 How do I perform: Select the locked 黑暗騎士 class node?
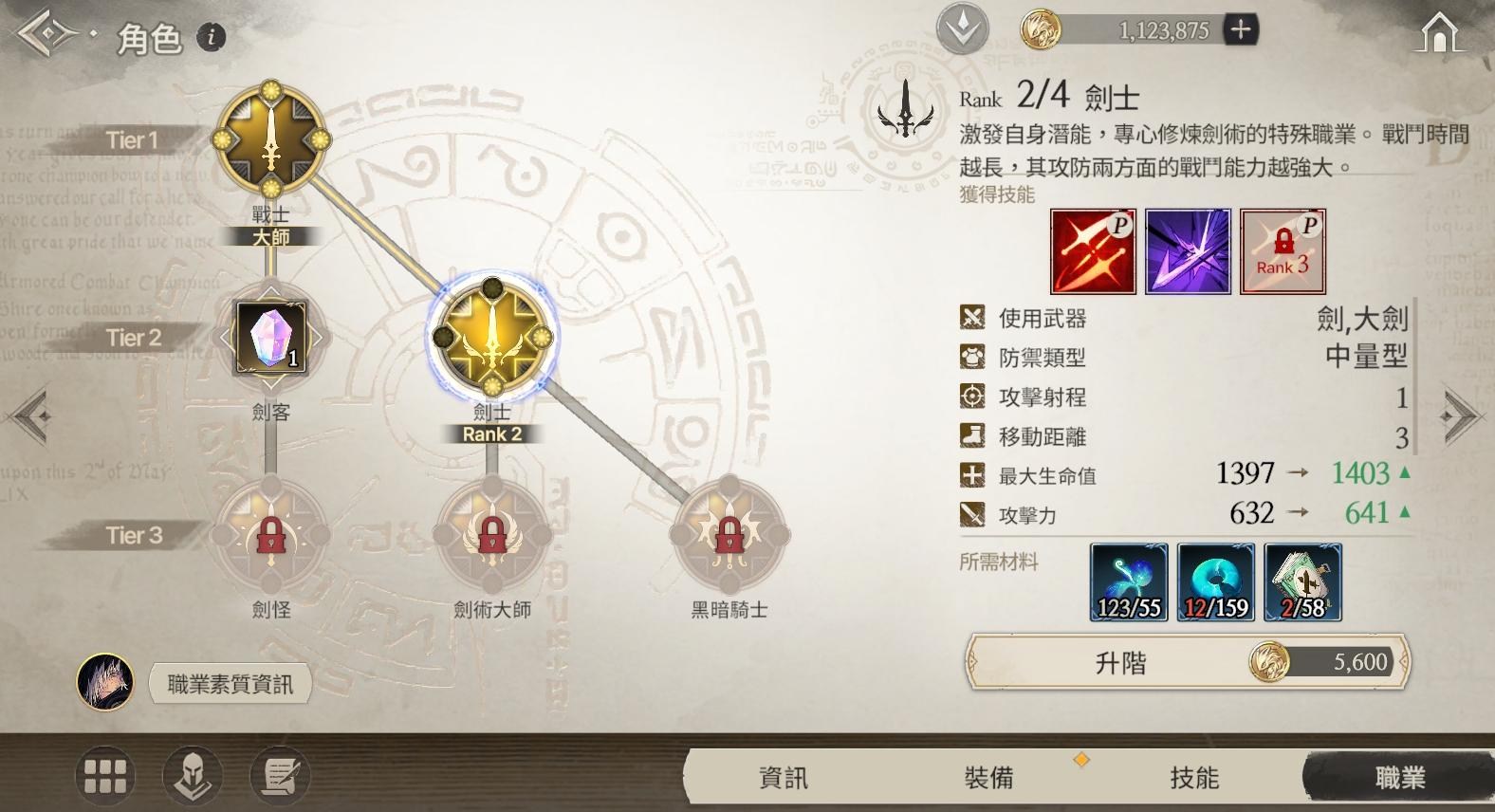pos(729,535)
